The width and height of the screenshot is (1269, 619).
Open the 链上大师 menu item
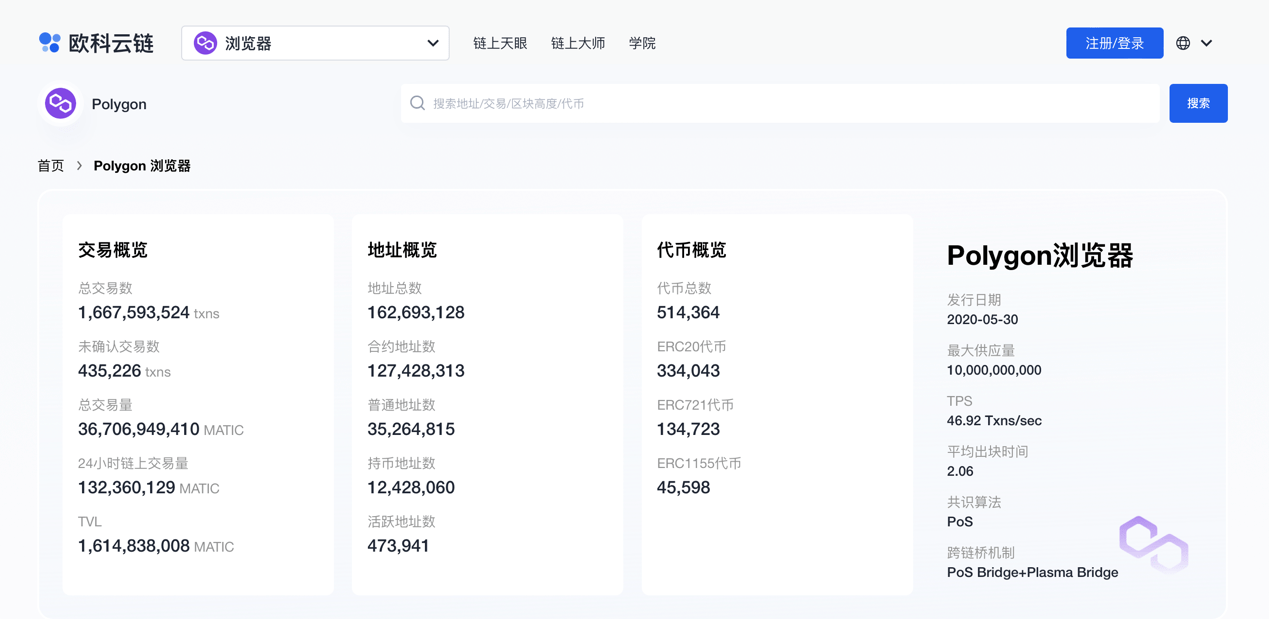(577, 42)
